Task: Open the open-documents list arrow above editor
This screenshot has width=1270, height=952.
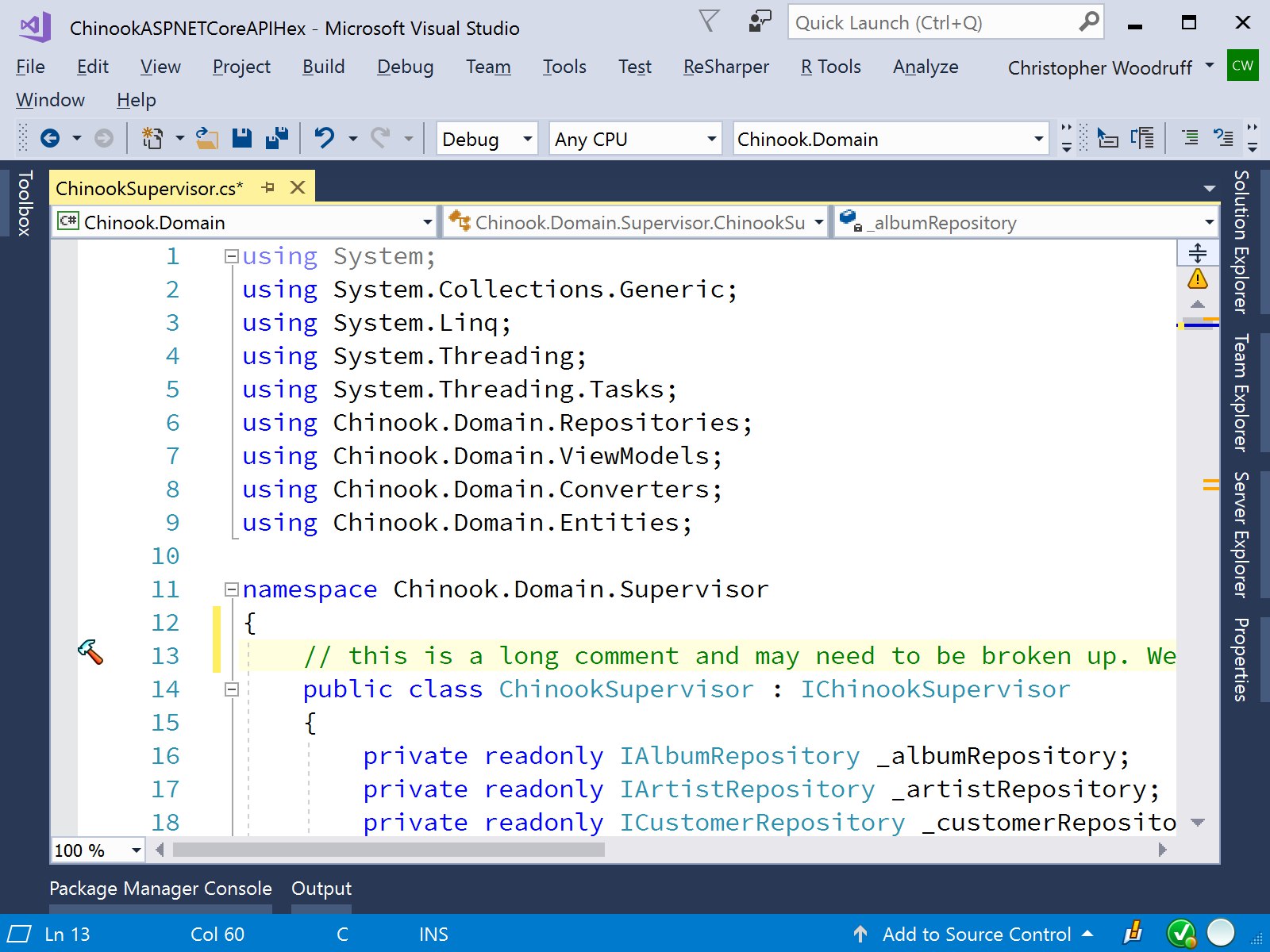Action: point(1209,189)
